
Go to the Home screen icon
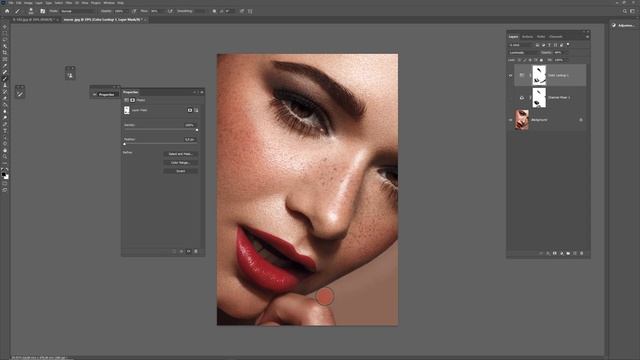tap(7, 11)
